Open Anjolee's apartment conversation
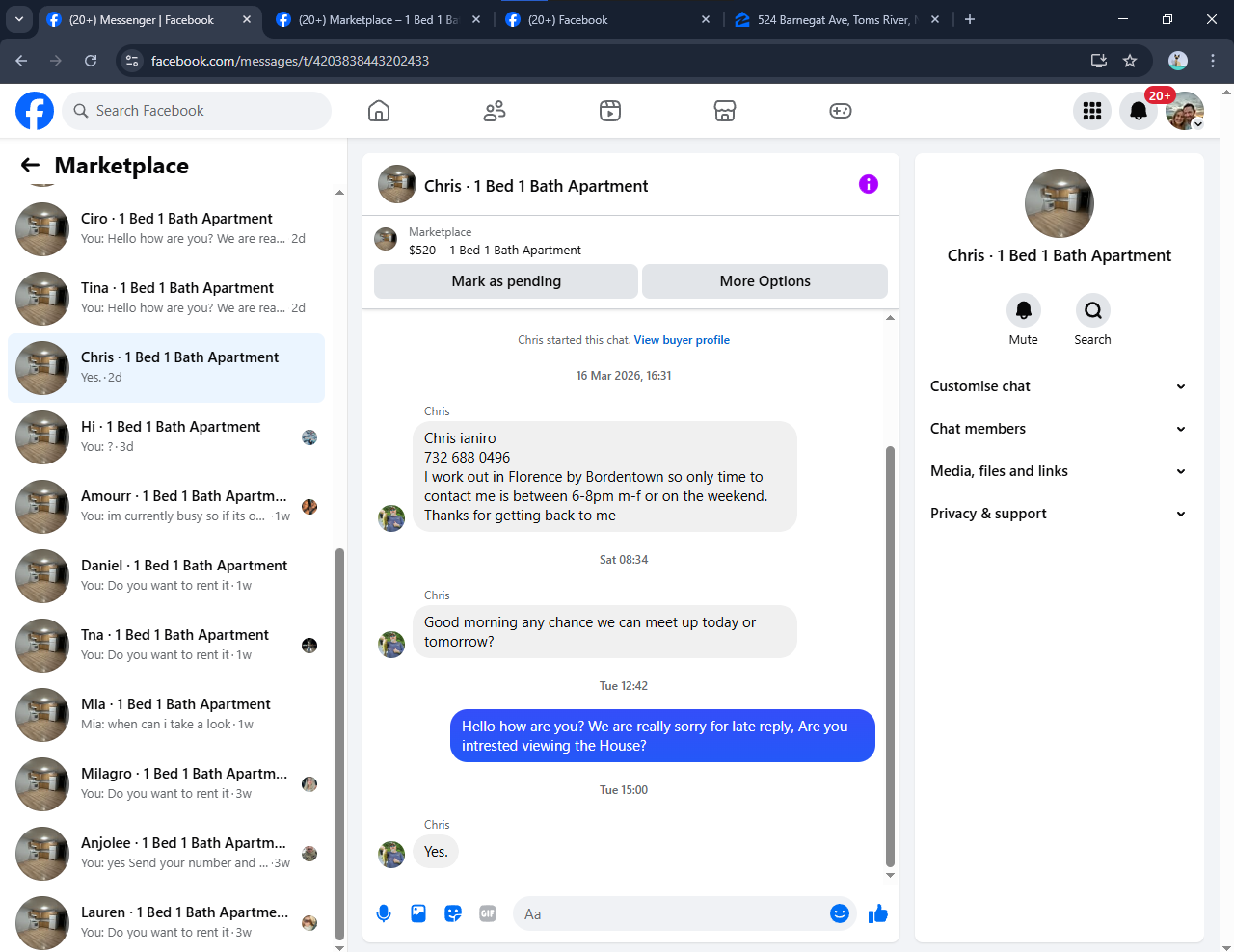This screenshot has width=1234, height=952. click(166, 854)
